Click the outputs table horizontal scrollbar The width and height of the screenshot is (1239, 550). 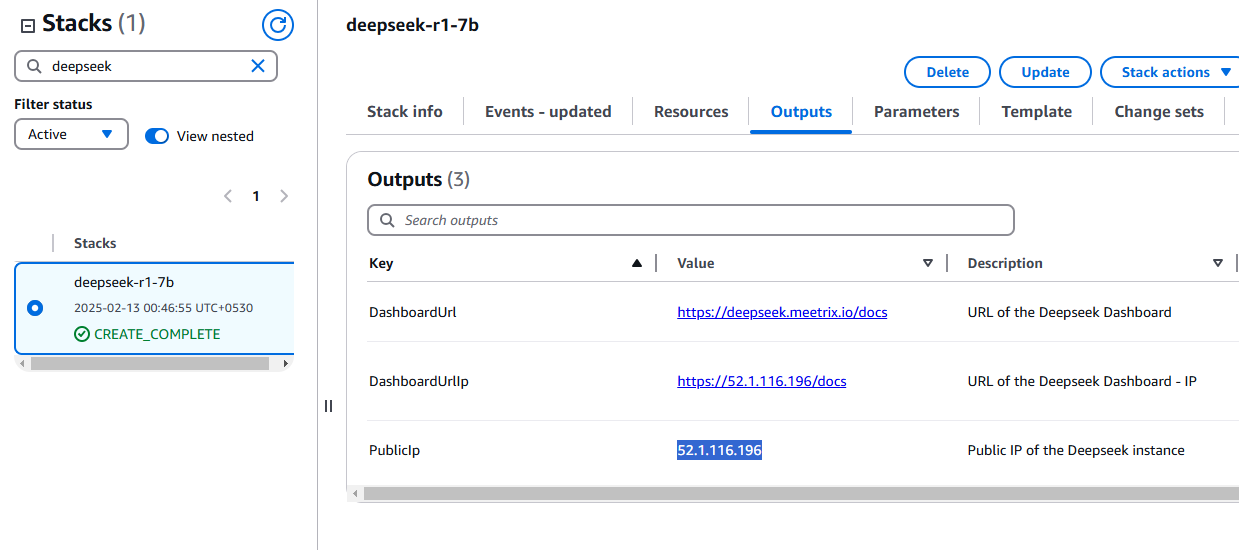800,494
